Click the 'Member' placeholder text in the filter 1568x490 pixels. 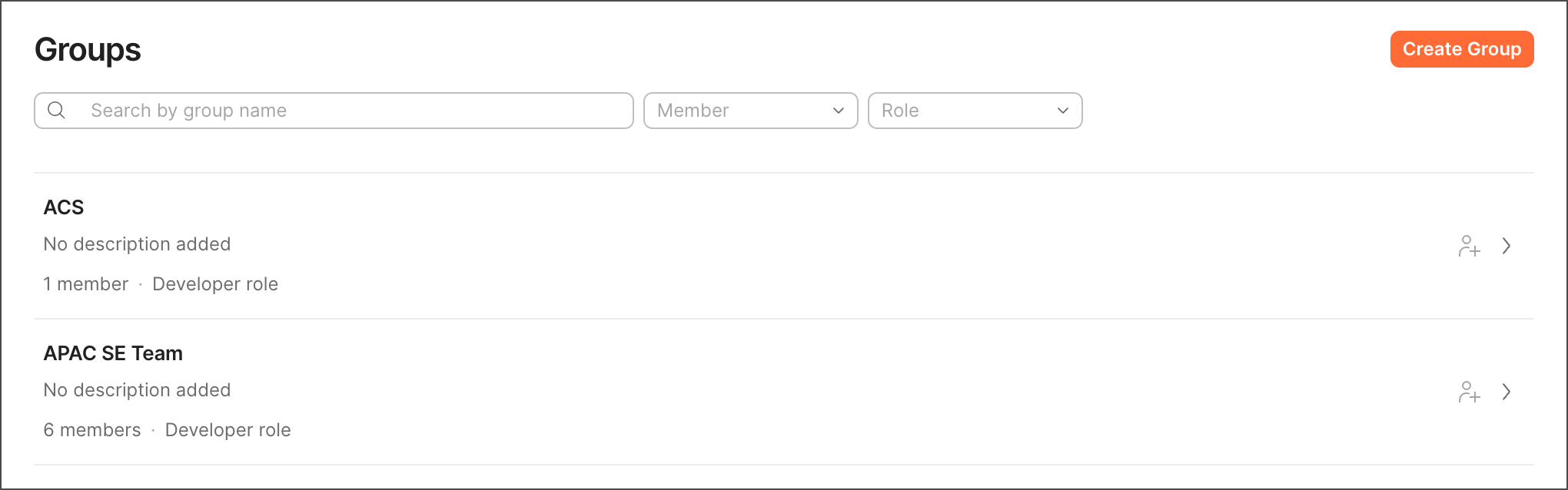(693, 111)
